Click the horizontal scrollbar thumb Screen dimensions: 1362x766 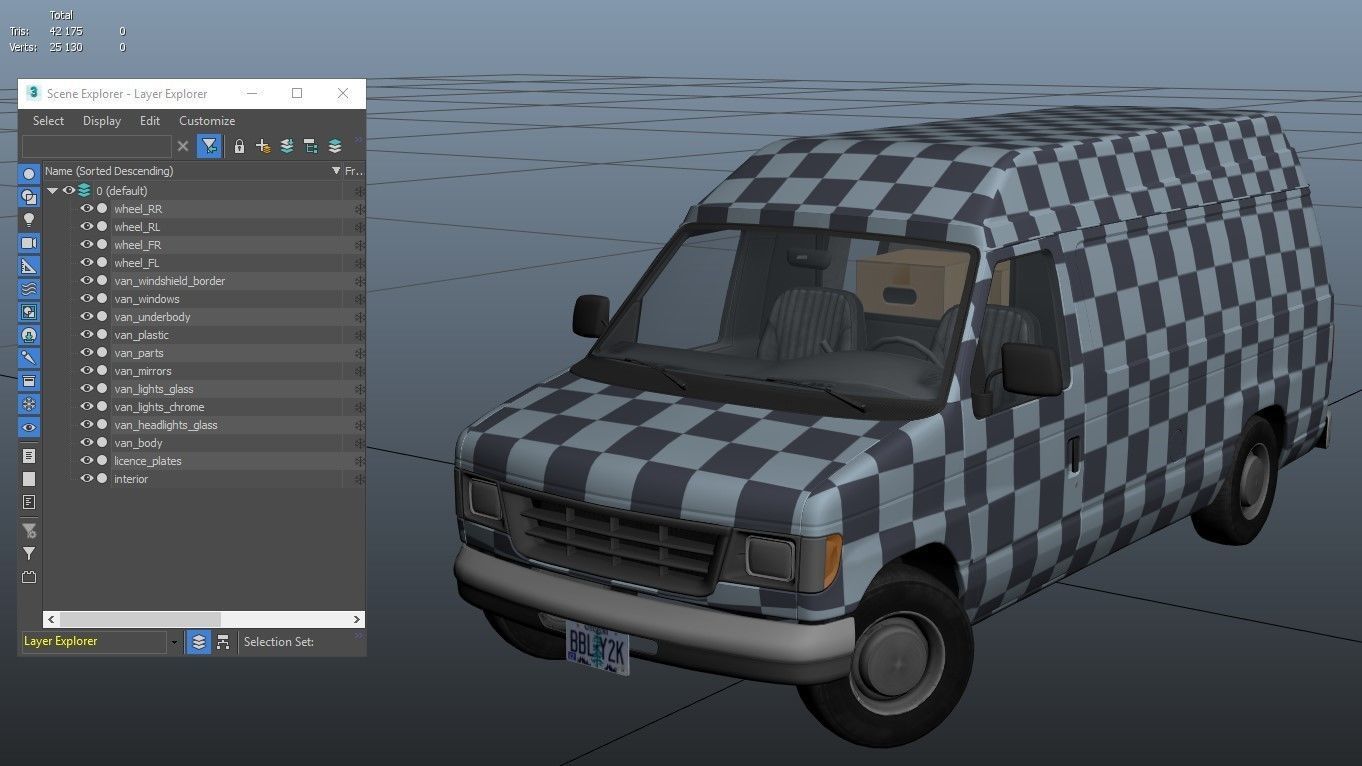tap(141, 620)
